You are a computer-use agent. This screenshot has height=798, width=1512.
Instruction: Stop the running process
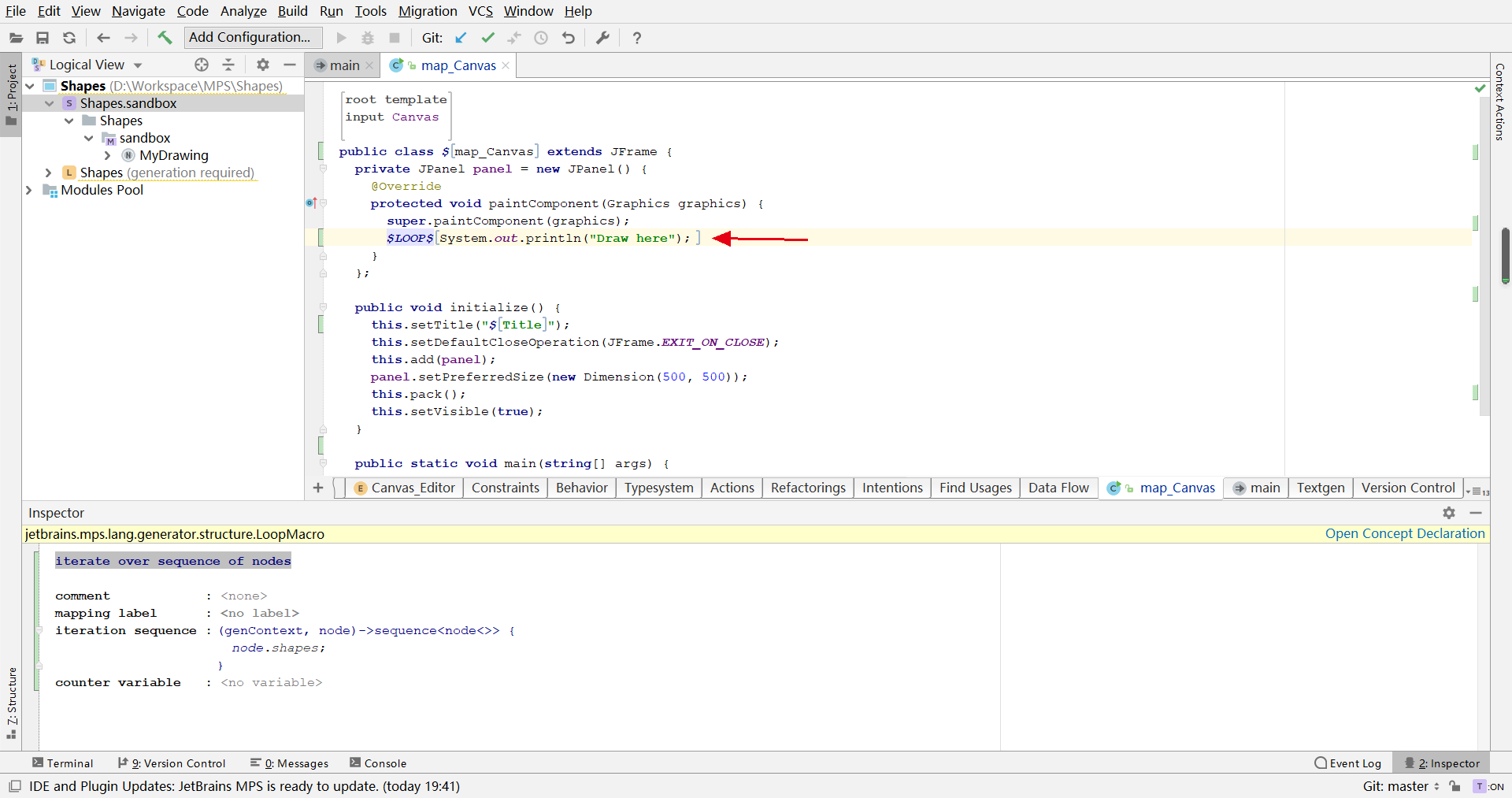[x=394, y=38]
